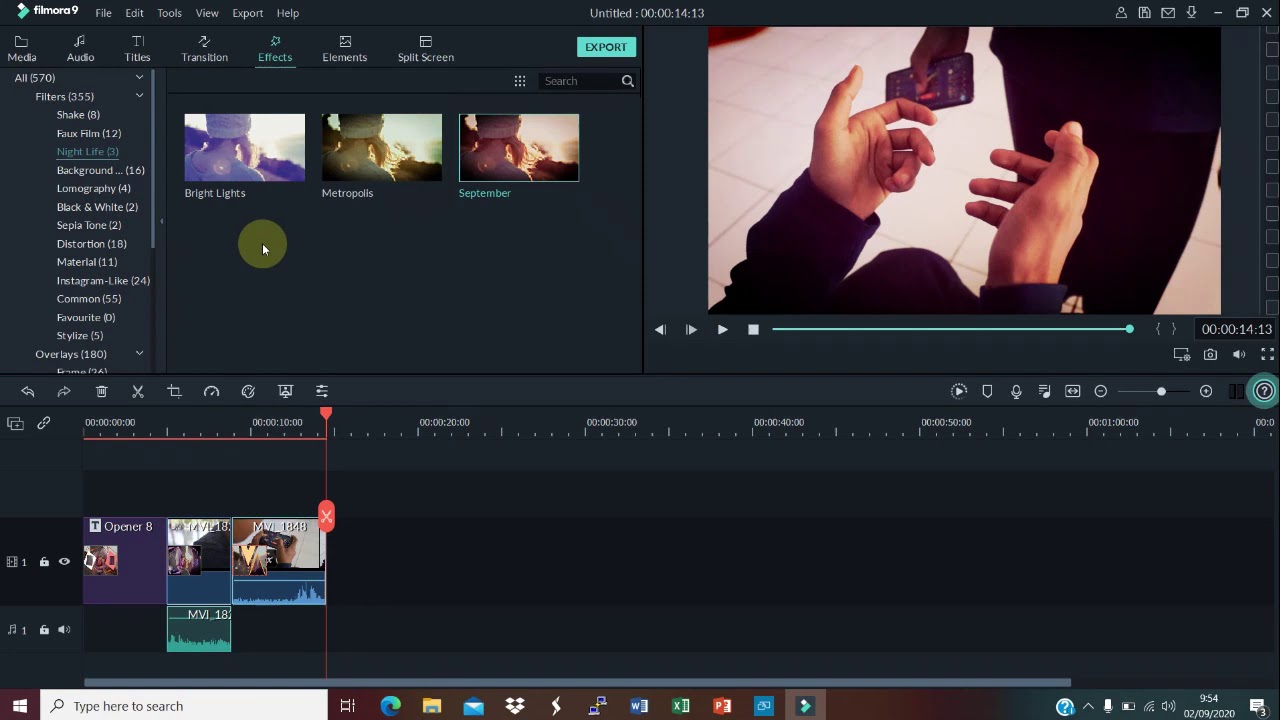The image size is (1280, 720).
Task: Switch to the Elements tab
Action: point(344,48)
